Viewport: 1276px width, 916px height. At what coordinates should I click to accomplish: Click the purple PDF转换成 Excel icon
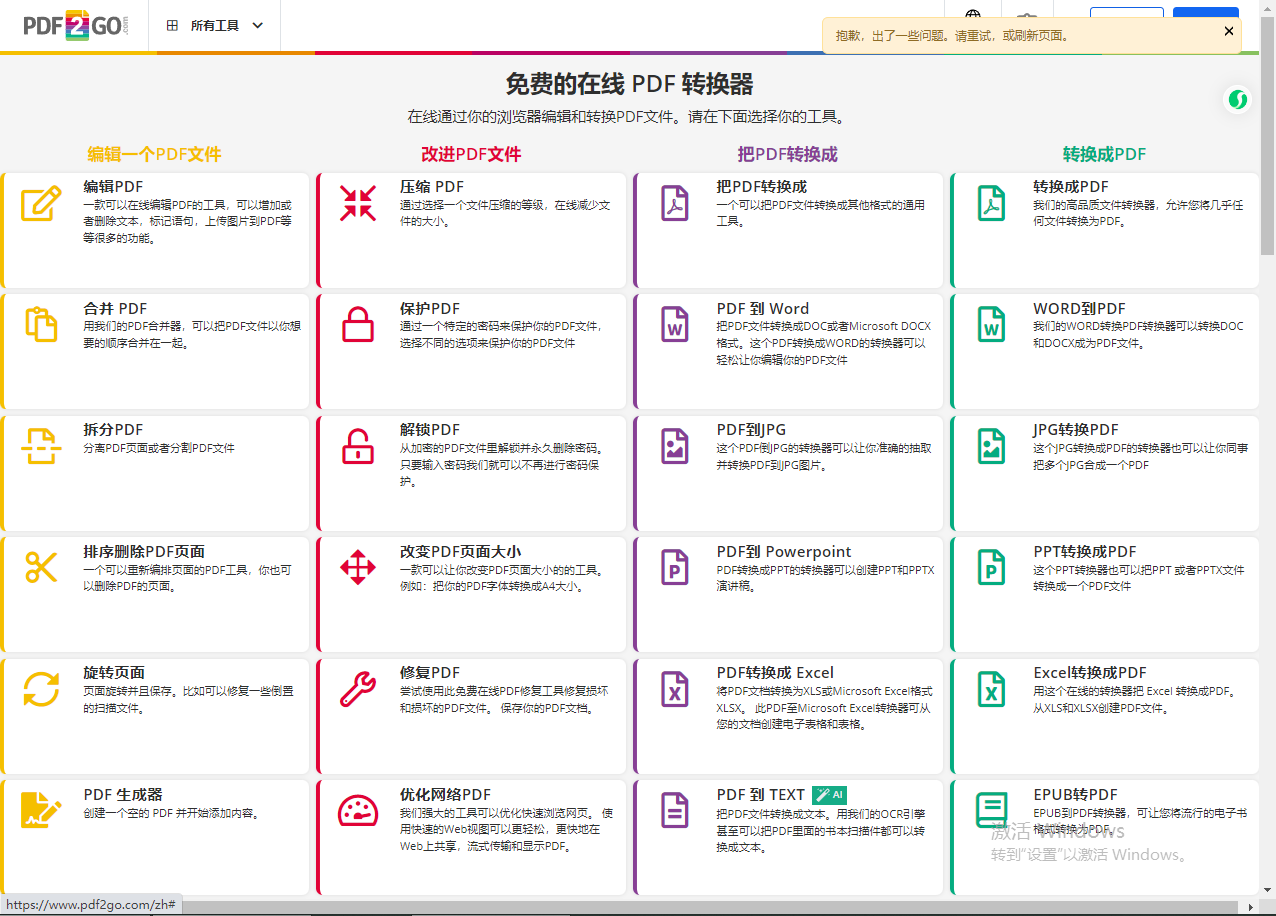[675, 689]
